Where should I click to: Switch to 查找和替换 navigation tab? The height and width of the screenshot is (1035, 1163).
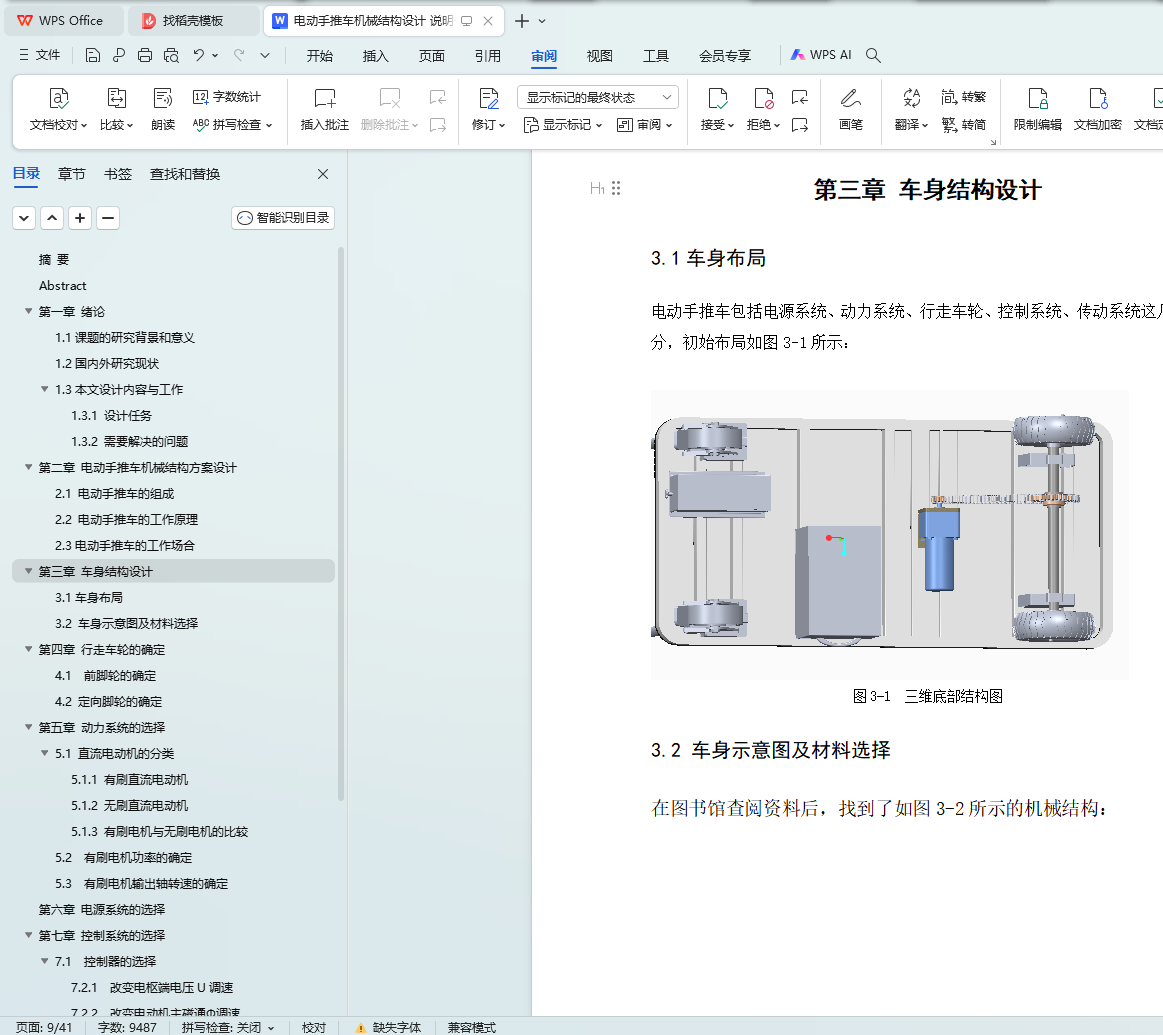[x=185, y=174]
